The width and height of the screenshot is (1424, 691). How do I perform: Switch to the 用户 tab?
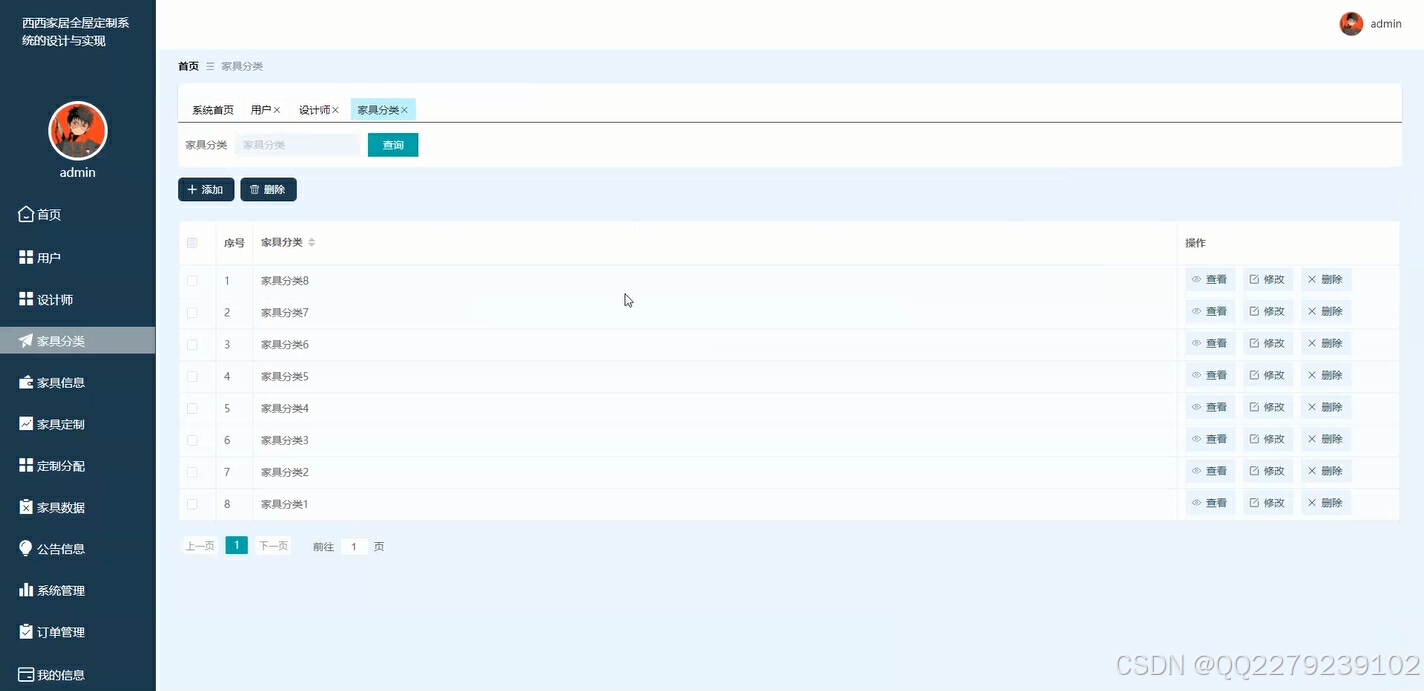tap(260, 109)
